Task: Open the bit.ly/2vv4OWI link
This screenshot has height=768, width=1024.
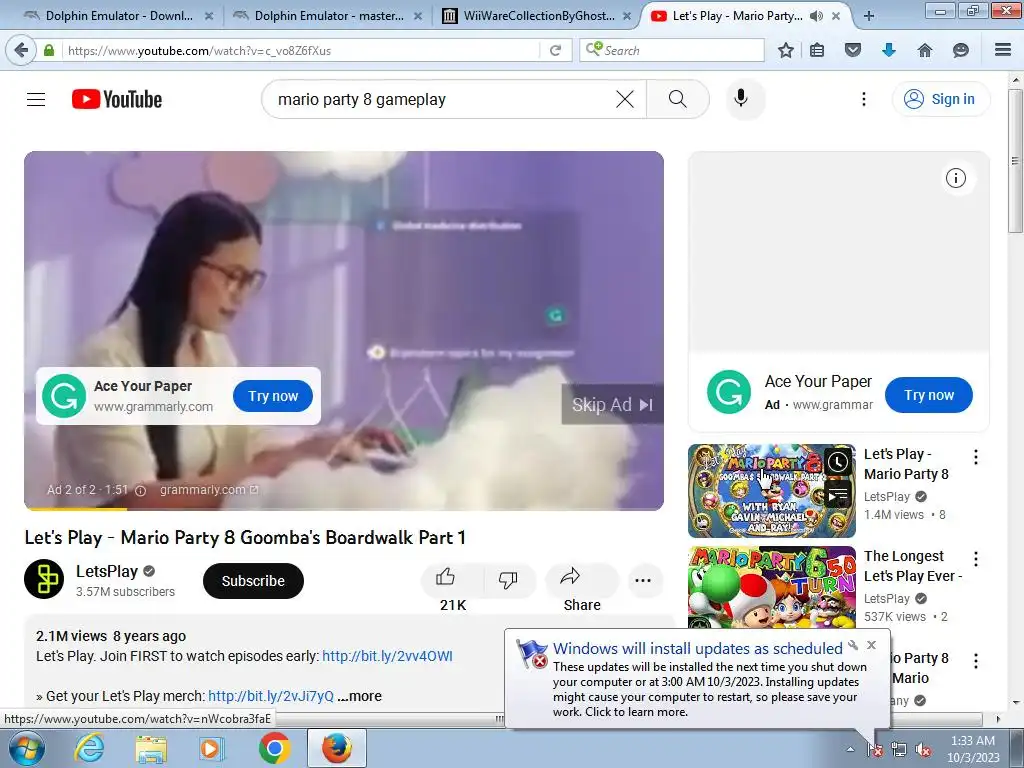Action: click(387, 656)
